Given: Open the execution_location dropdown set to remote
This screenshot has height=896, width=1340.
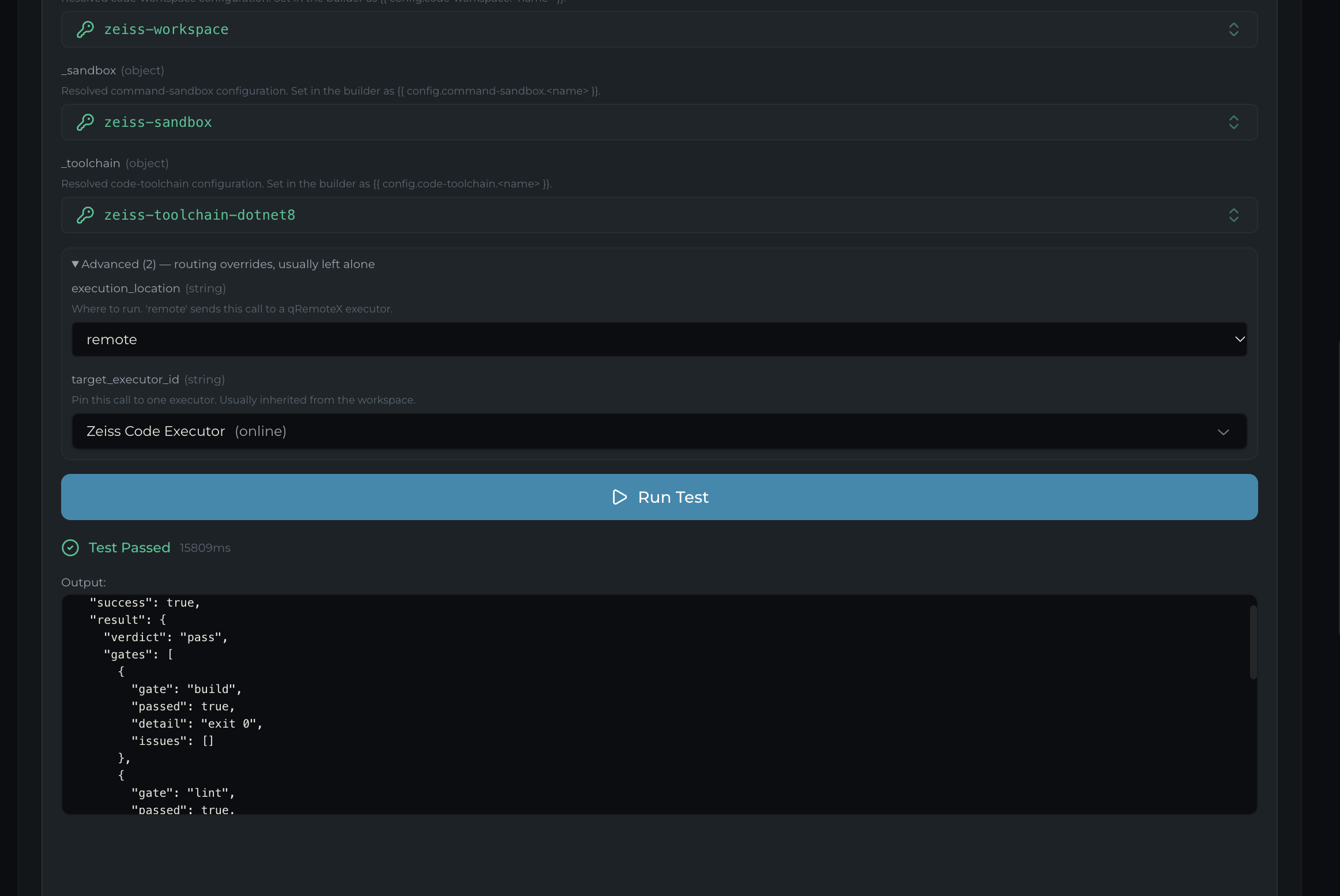Looking at the screenshot, I should [659, 340].
